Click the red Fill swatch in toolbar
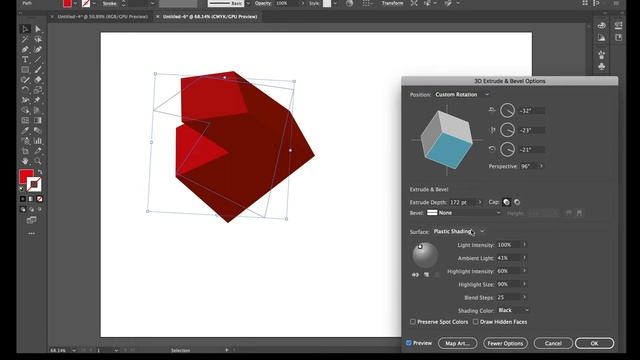Image resolution: width=640 pixels, height=360 pixels. 25,176
